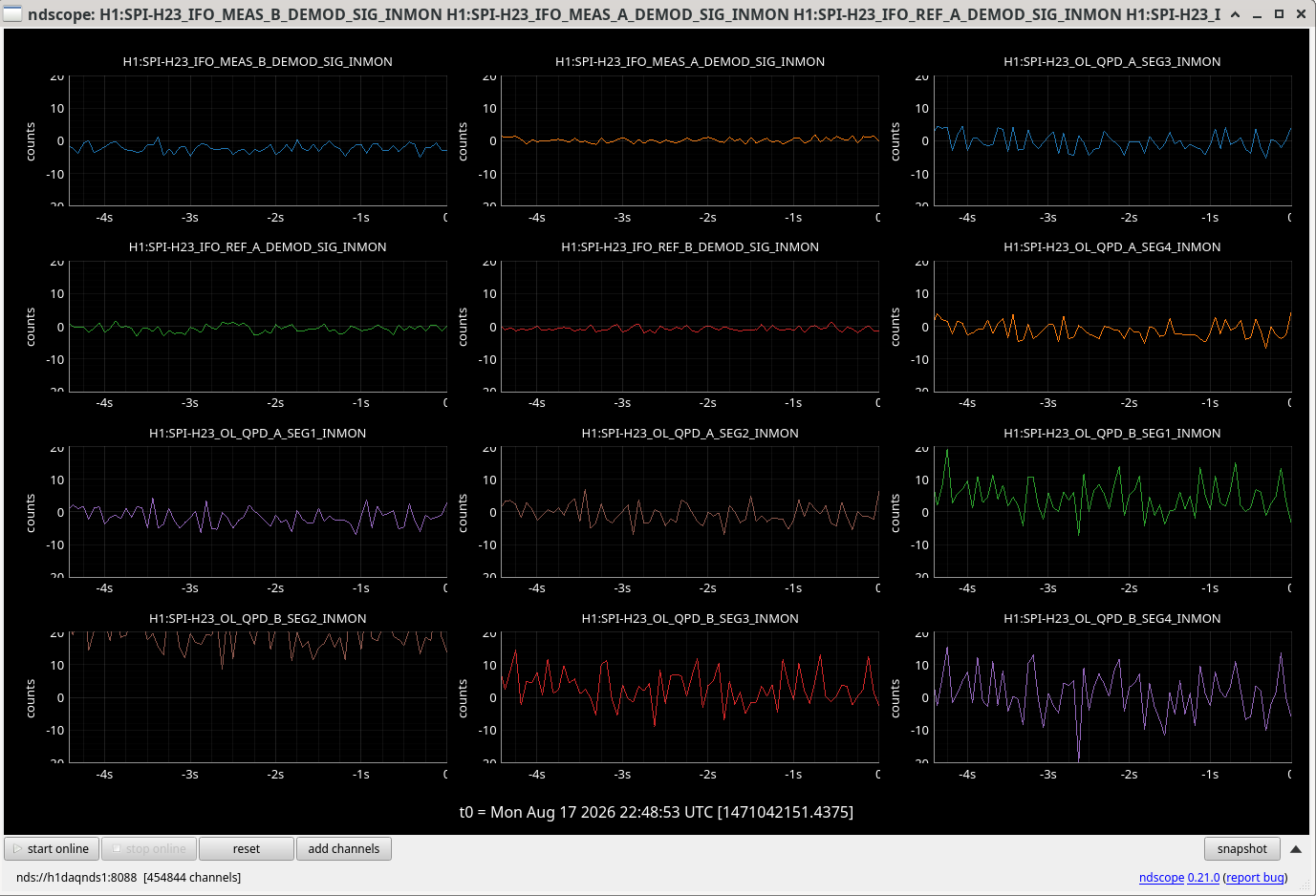
Task: Click the counts axis label of IFO_MEAS_B_DEMOD plot
Action: [31, 141]
